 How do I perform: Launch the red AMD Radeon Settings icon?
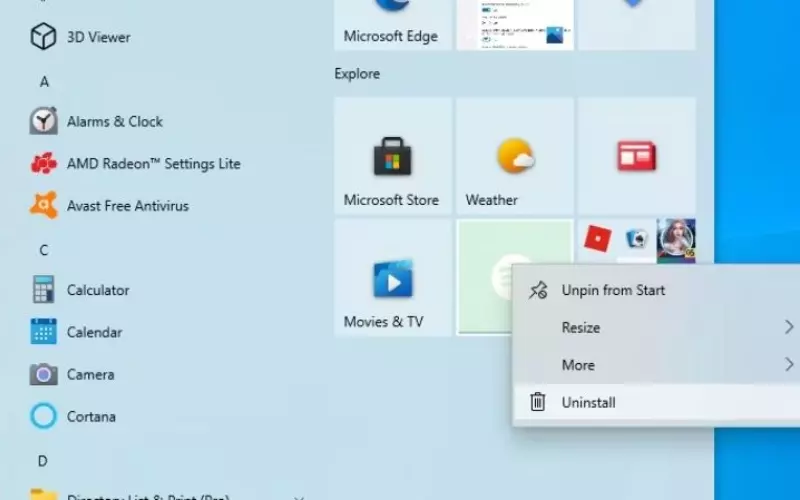point(43,163)
